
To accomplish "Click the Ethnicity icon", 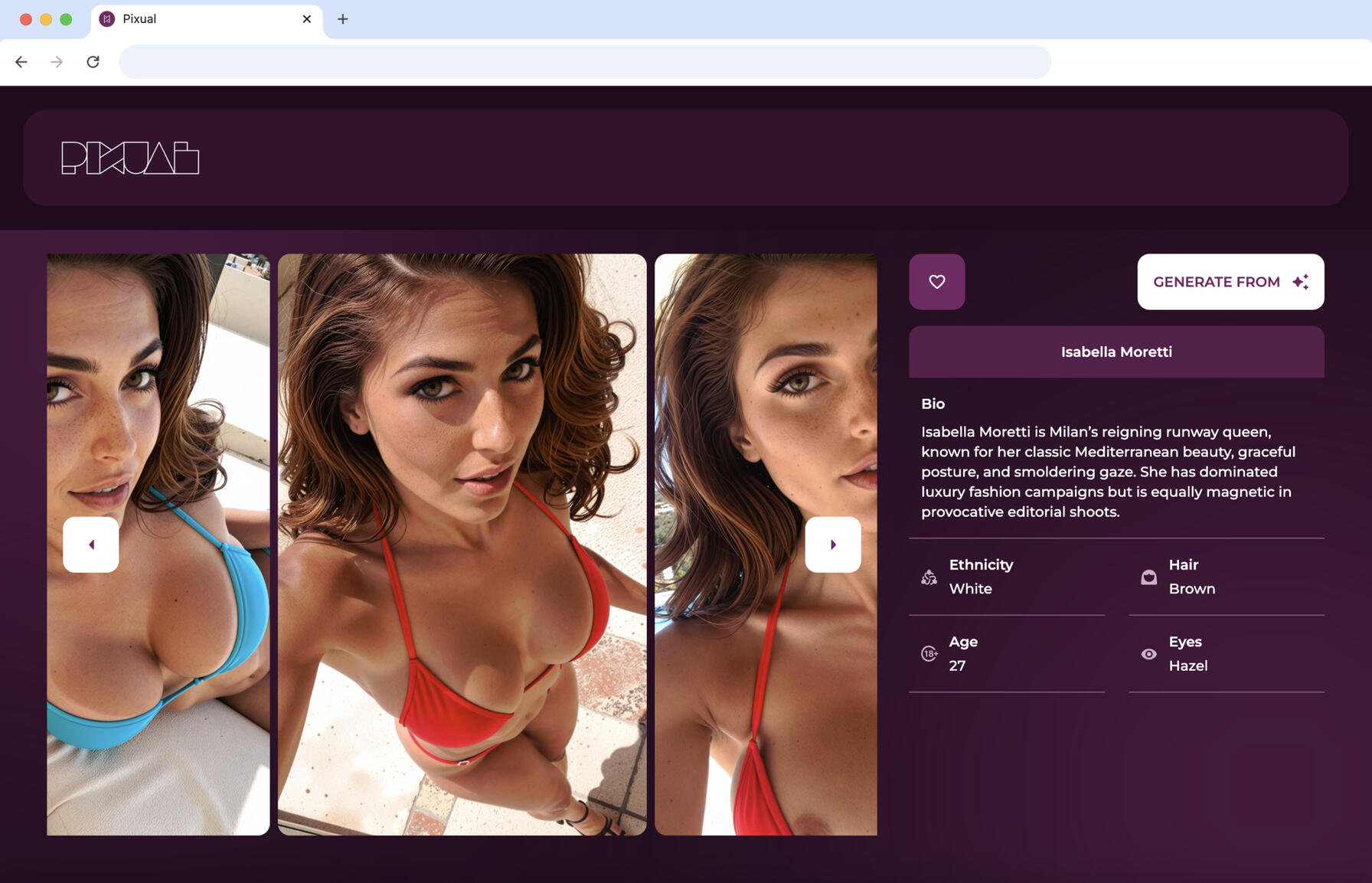I will [929, 577].
